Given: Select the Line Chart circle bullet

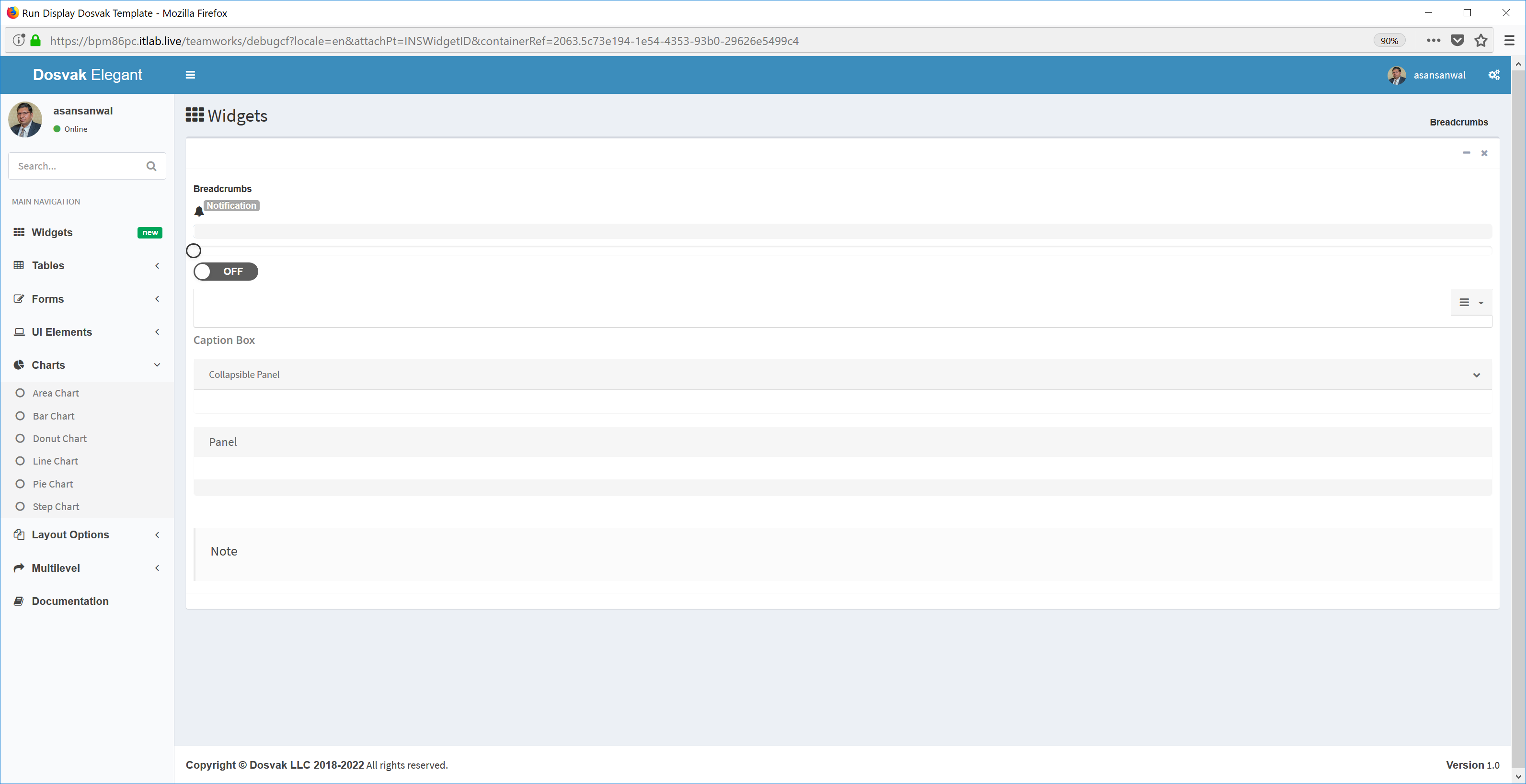Looking at the screenshot, I should click(20, 461).
